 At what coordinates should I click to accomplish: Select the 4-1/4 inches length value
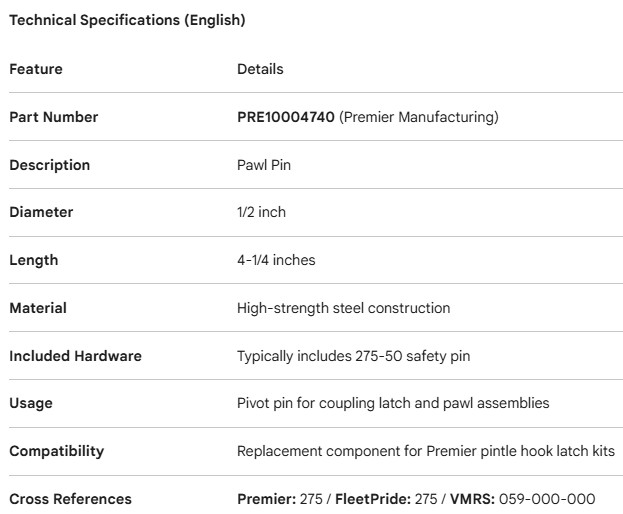pyautogui.click(x=276, y=260)
